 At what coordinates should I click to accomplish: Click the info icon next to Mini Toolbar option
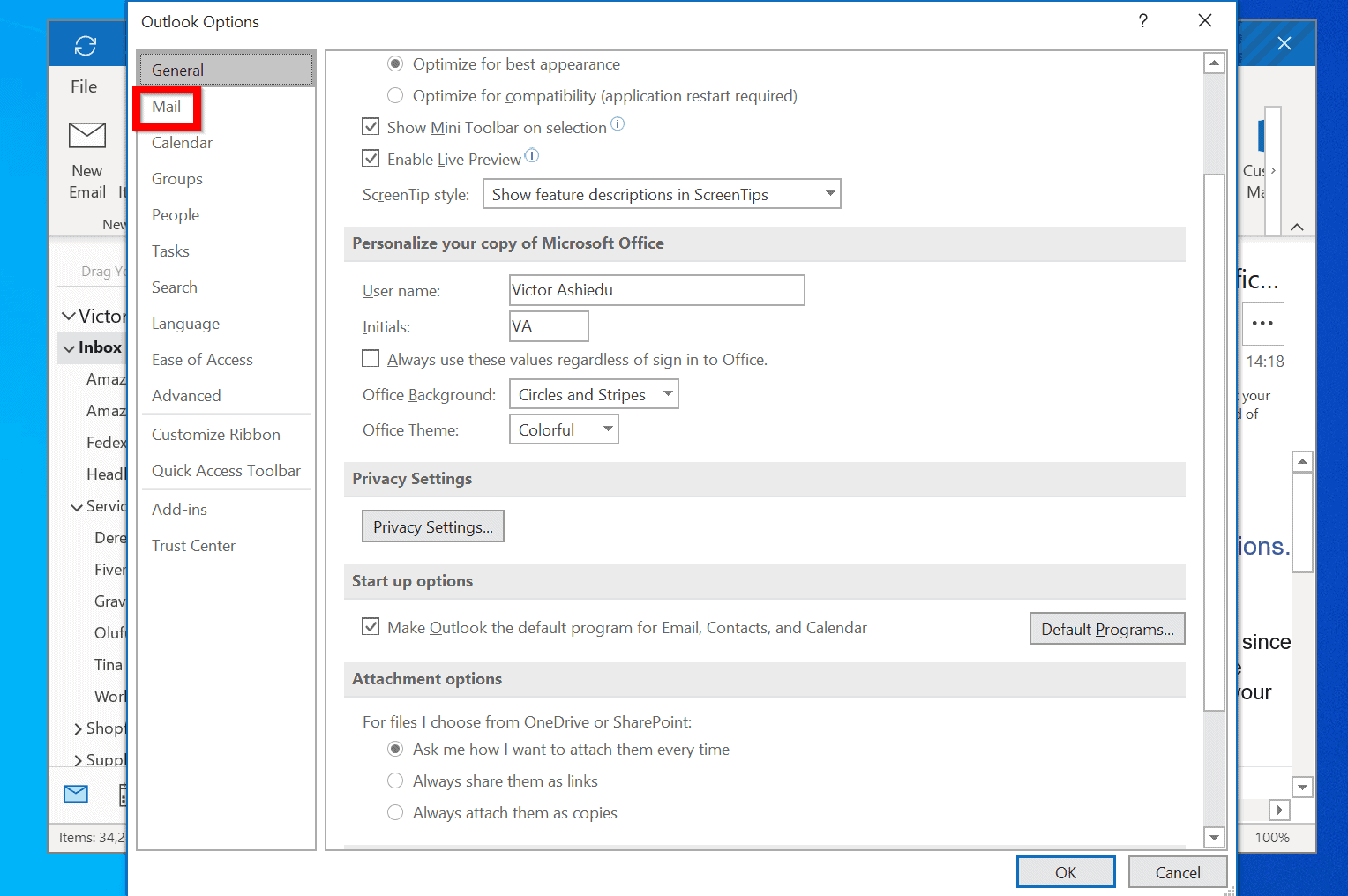pos(618,124)
